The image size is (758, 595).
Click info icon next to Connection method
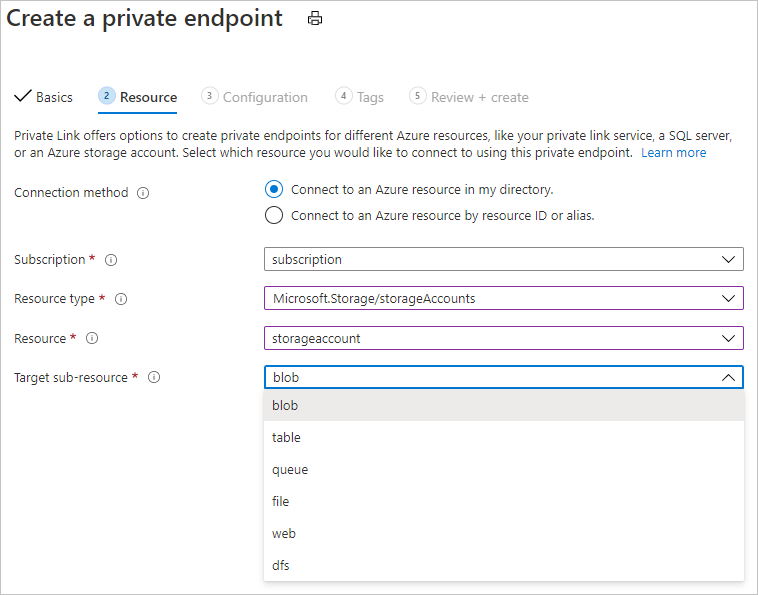(x=143, y=193)
